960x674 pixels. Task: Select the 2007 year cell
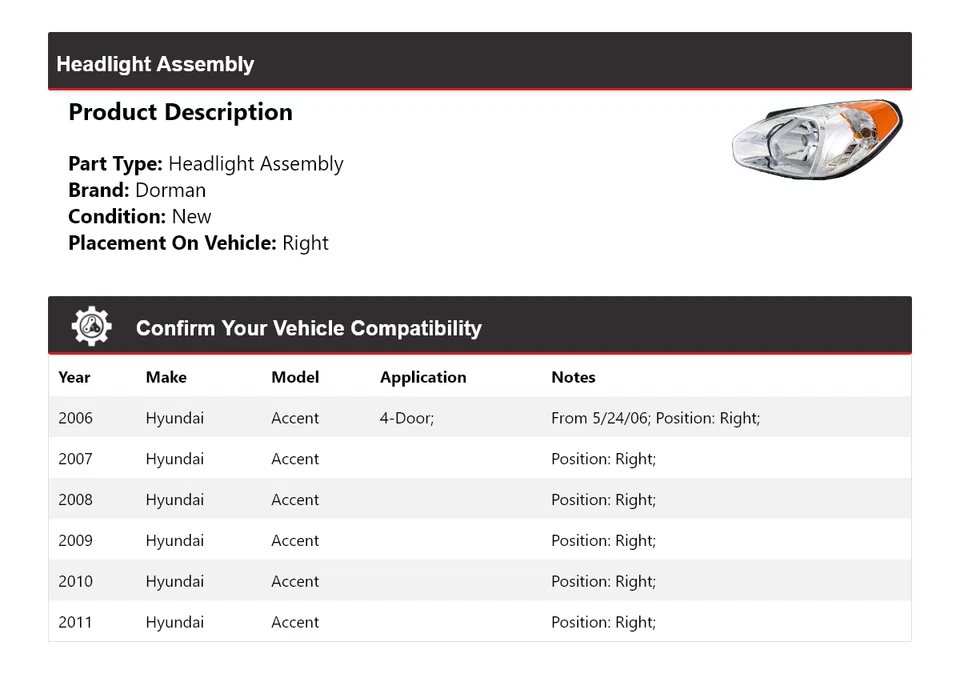pyautogui.click(x=75, y=459)
